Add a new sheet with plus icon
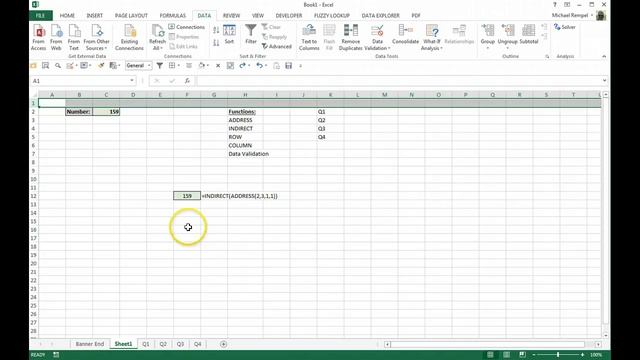This screenshot has height=360, width=640. pyautogui.click(x=223, y=344)
